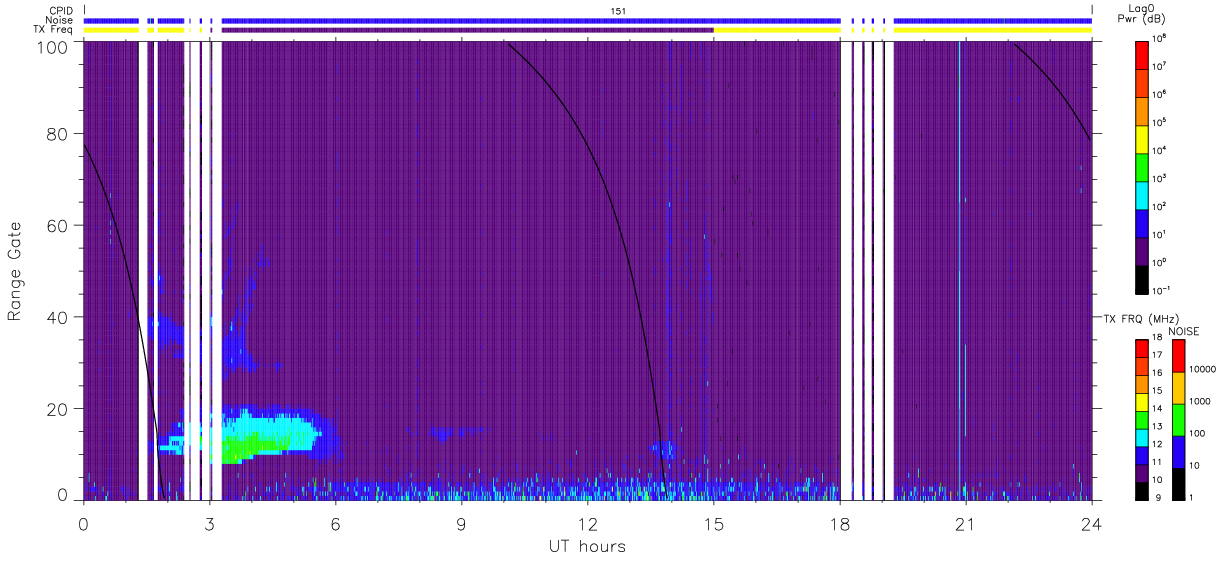Pick the green band of TX FRQ colorbar
Screen dimensions: 1228x567
click(x=1142, y=419)
